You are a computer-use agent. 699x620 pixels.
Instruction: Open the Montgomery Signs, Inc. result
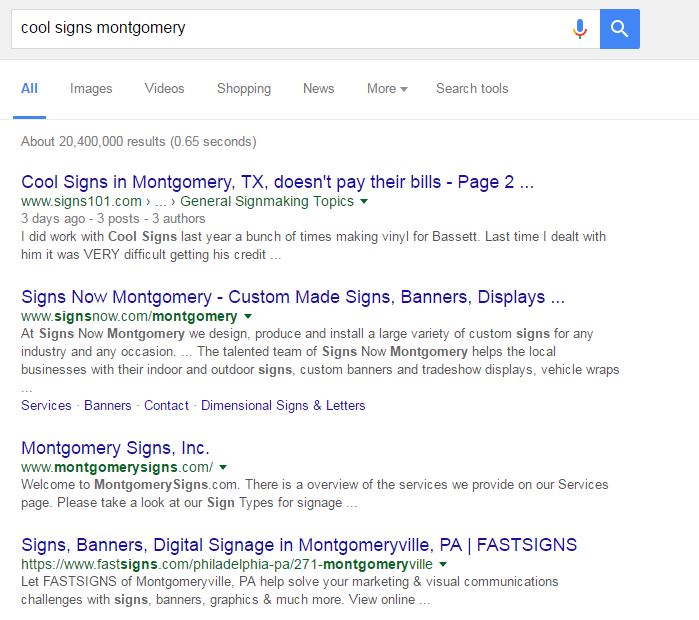(115, 448)
